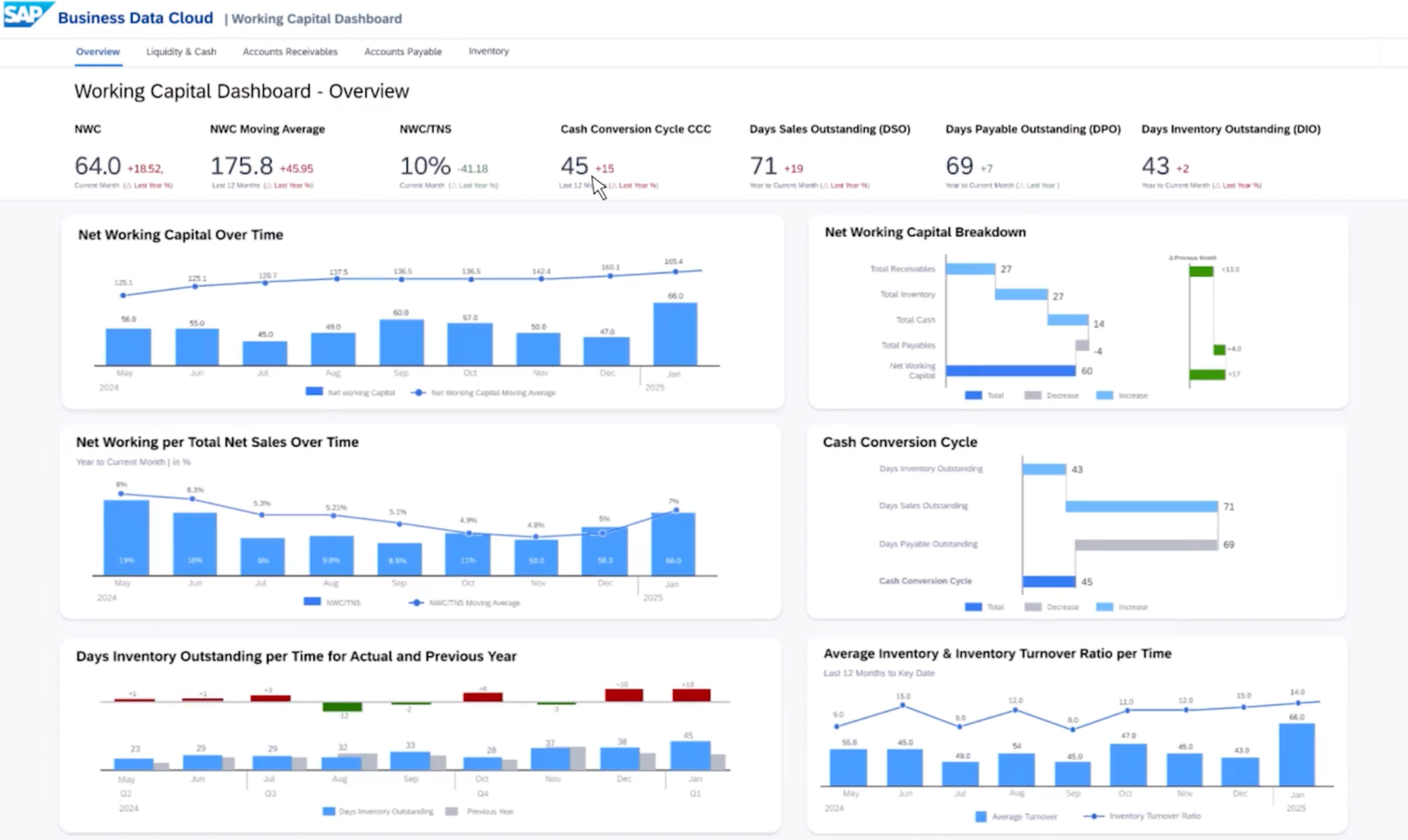This screenshot has width=1408, height=840.
Task: Click Net Working Capital Moving Average legend marker
Action: (x=418, y=392)
